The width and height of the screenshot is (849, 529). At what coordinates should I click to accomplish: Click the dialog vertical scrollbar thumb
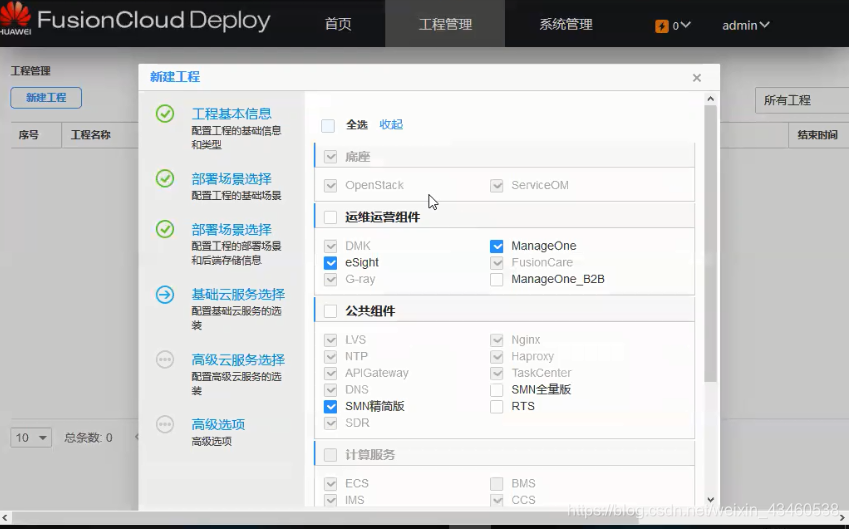[x=711, y=244]
